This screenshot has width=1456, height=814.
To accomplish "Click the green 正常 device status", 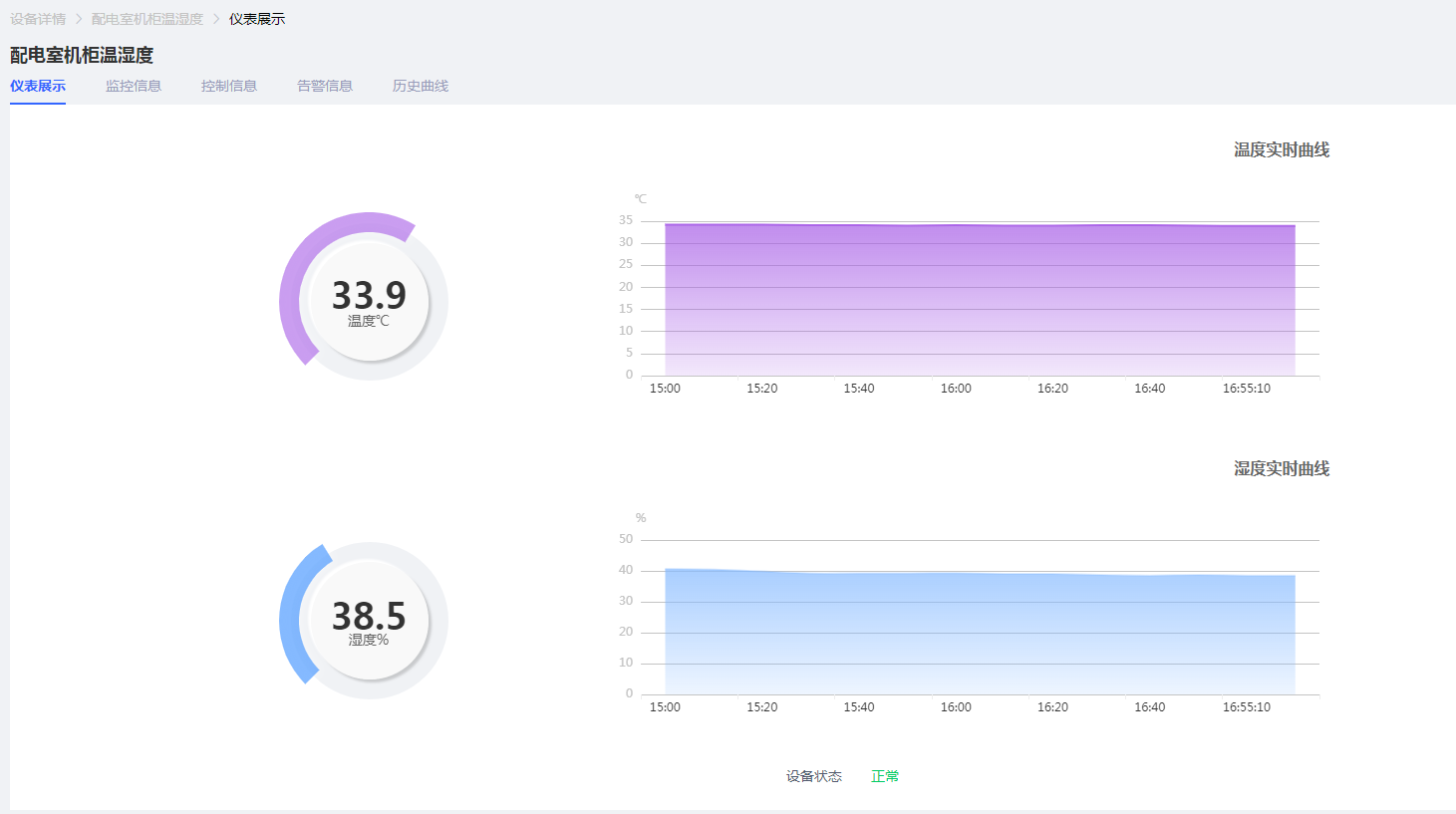I will (x=885, y=776).
